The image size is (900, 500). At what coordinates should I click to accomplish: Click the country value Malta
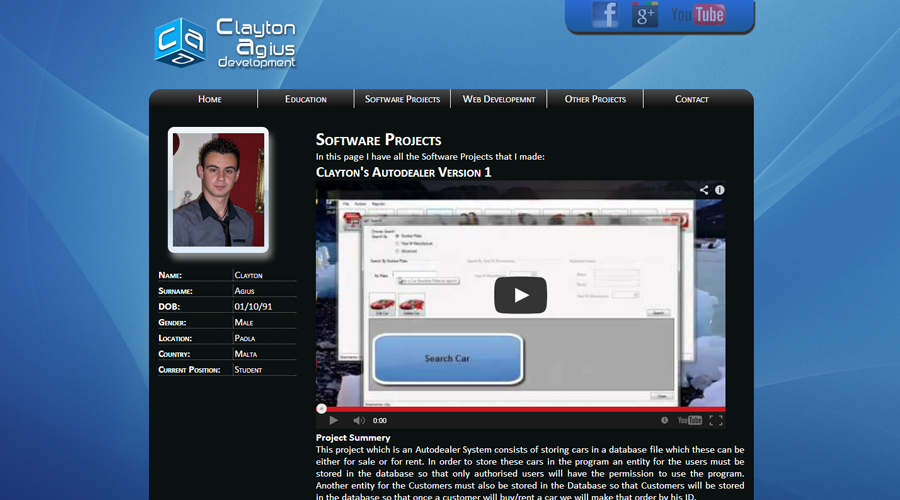click(246, 354)
